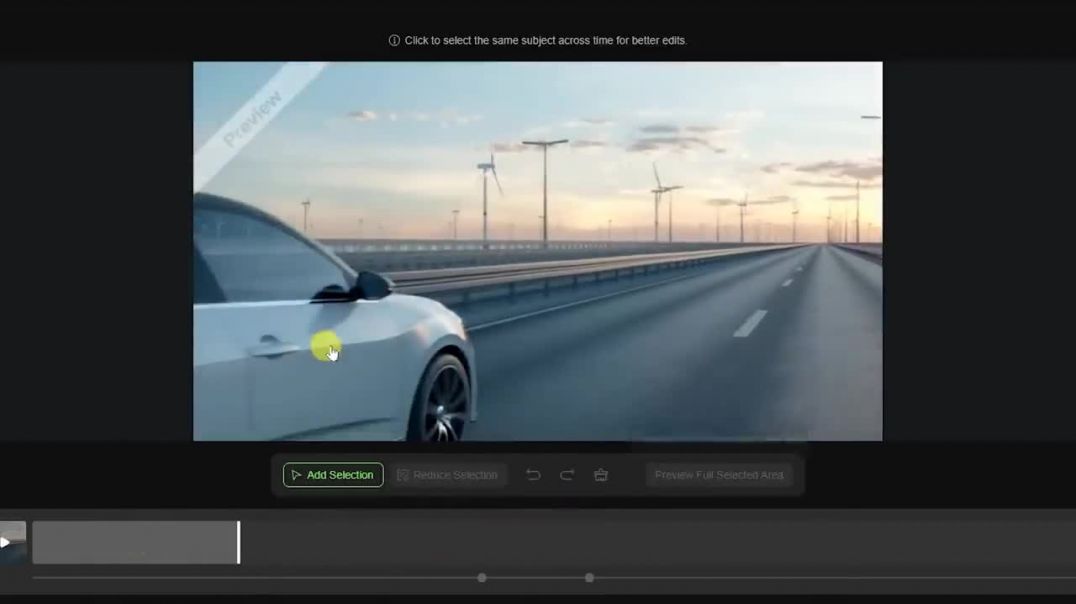This screenshot has width=1076, height=604.
Task: Click the Reduce Selection button
Action: coord(447,475)
